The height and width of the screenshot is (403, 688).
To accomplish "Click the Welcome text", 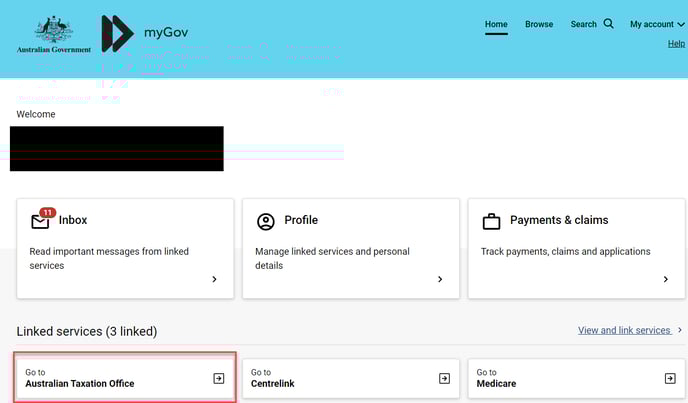I will click(36, 114).
